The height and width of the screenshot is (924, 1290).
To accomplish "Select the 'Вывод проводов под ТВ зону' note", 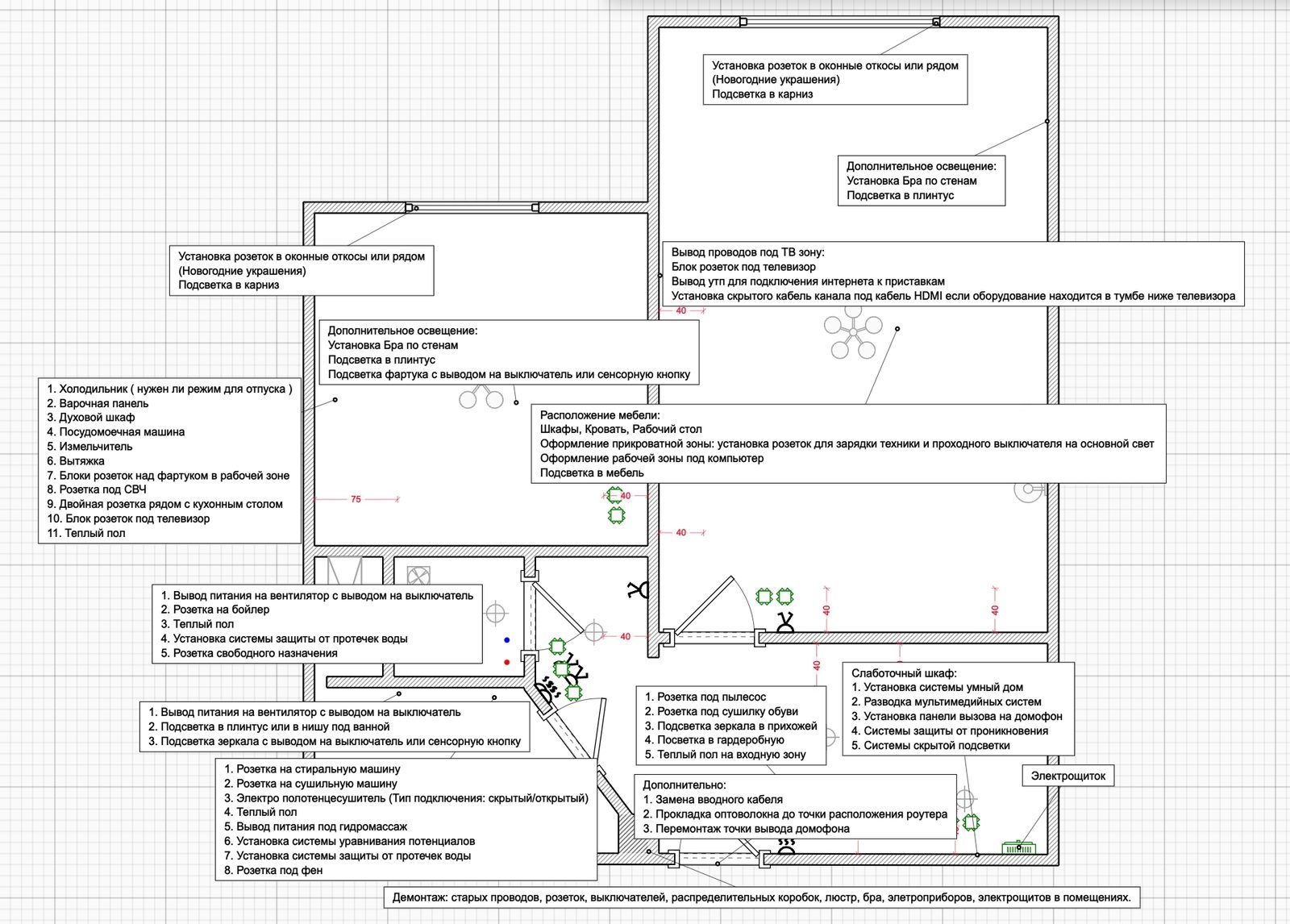I will click(953, 274).
